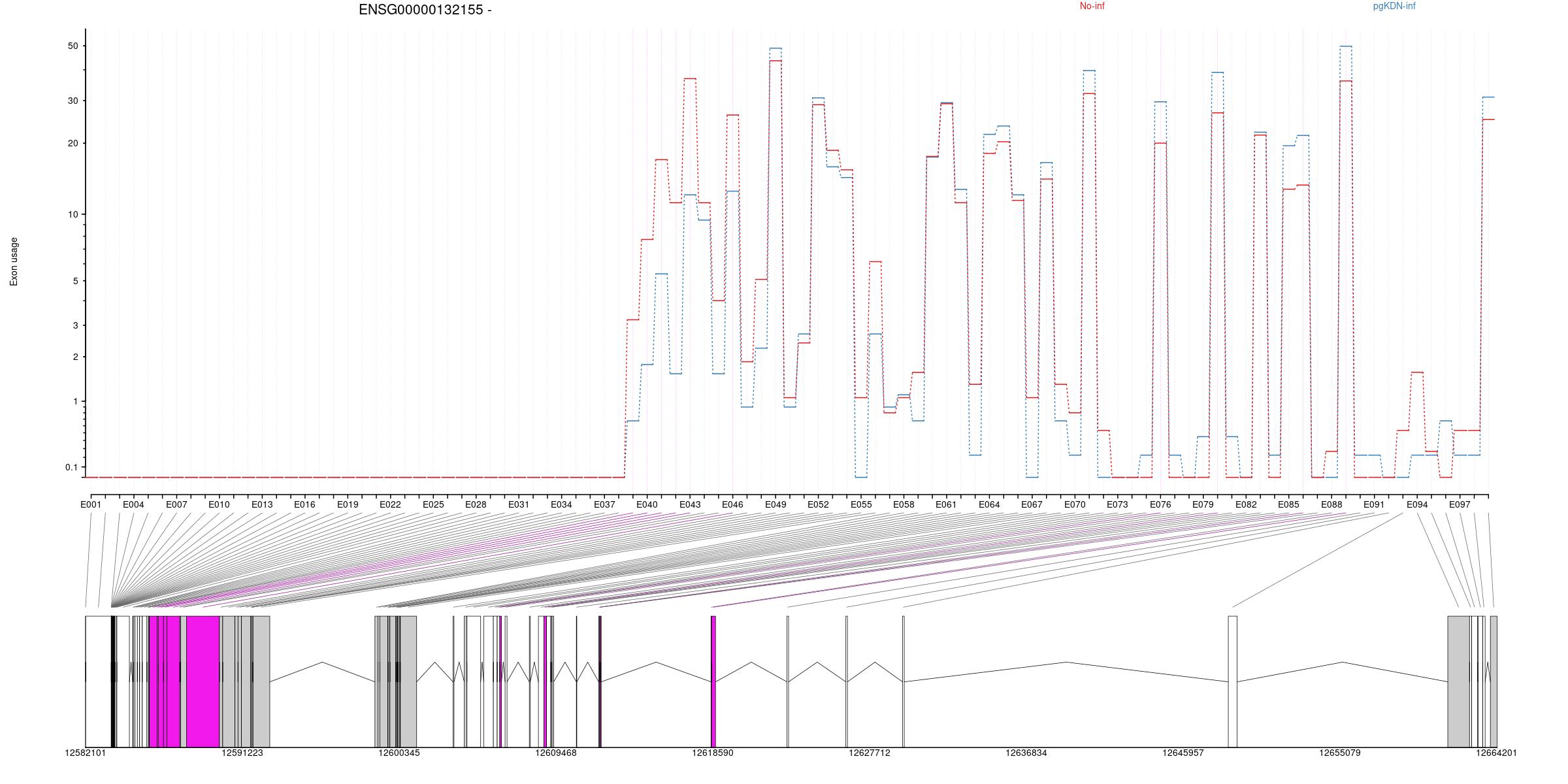1568x784 pixels.
Task: Click exon label E070
Action: tap(1075, 504)
